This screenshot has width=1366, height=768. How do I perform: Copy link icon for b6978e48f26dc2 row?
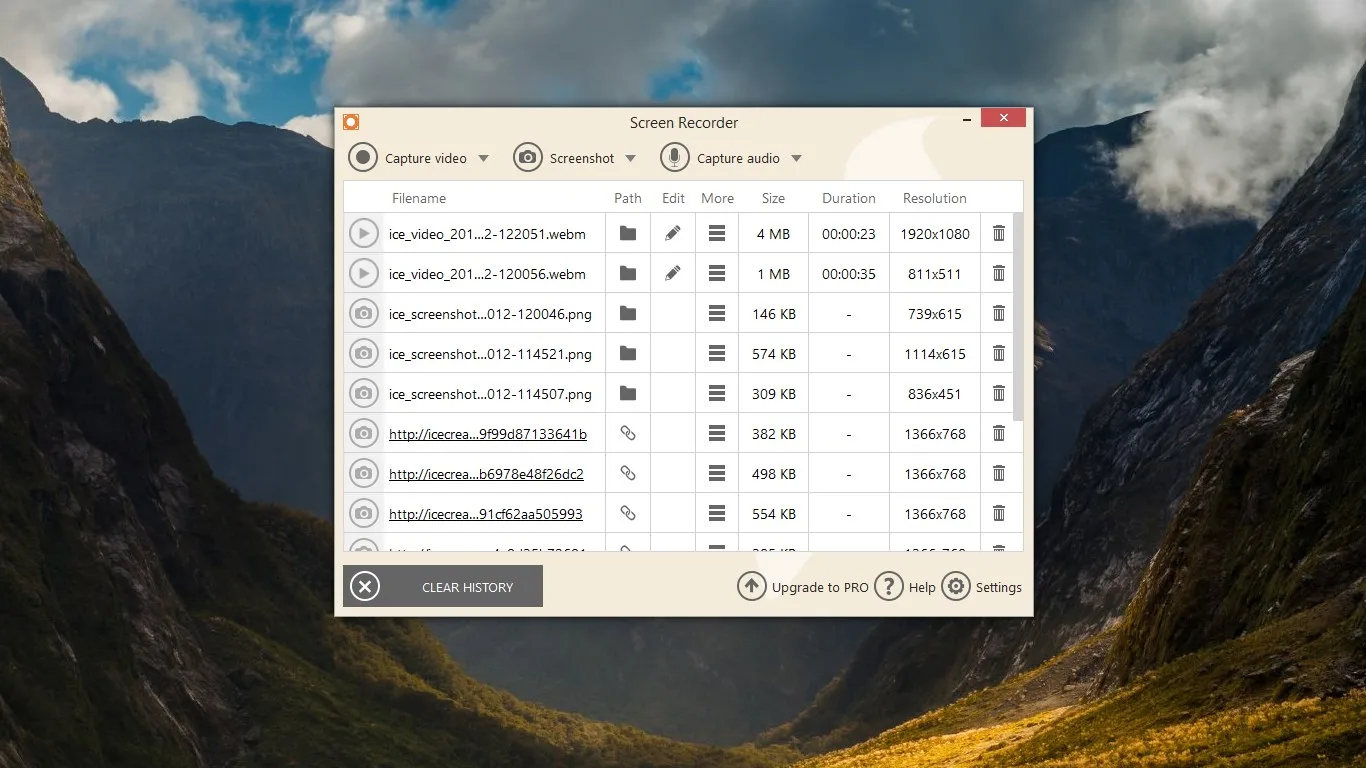[628, 473]
